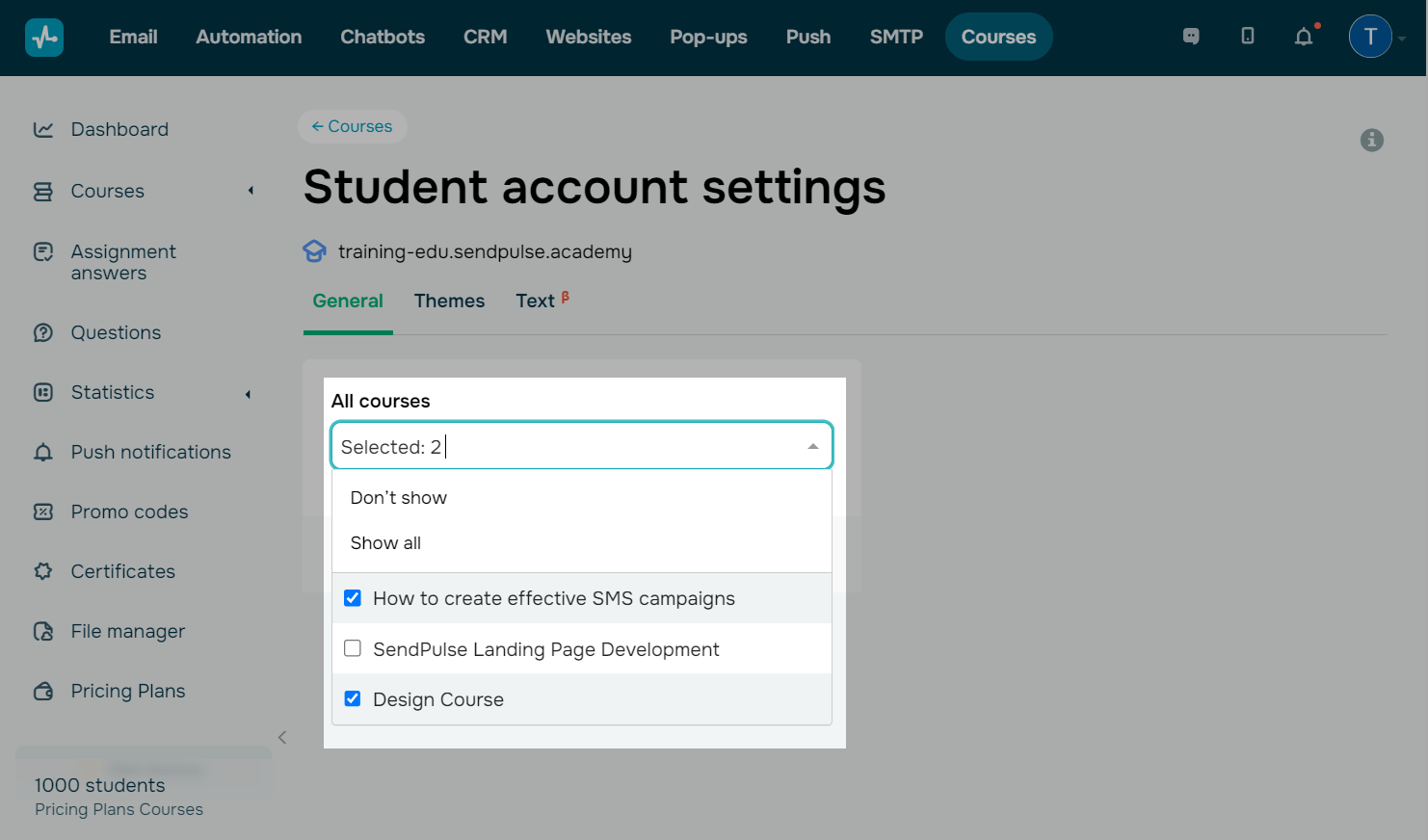Uncheck How to create effective SMS campaigns
Viewport: 1428px width, 840px height.
point(353,598)
